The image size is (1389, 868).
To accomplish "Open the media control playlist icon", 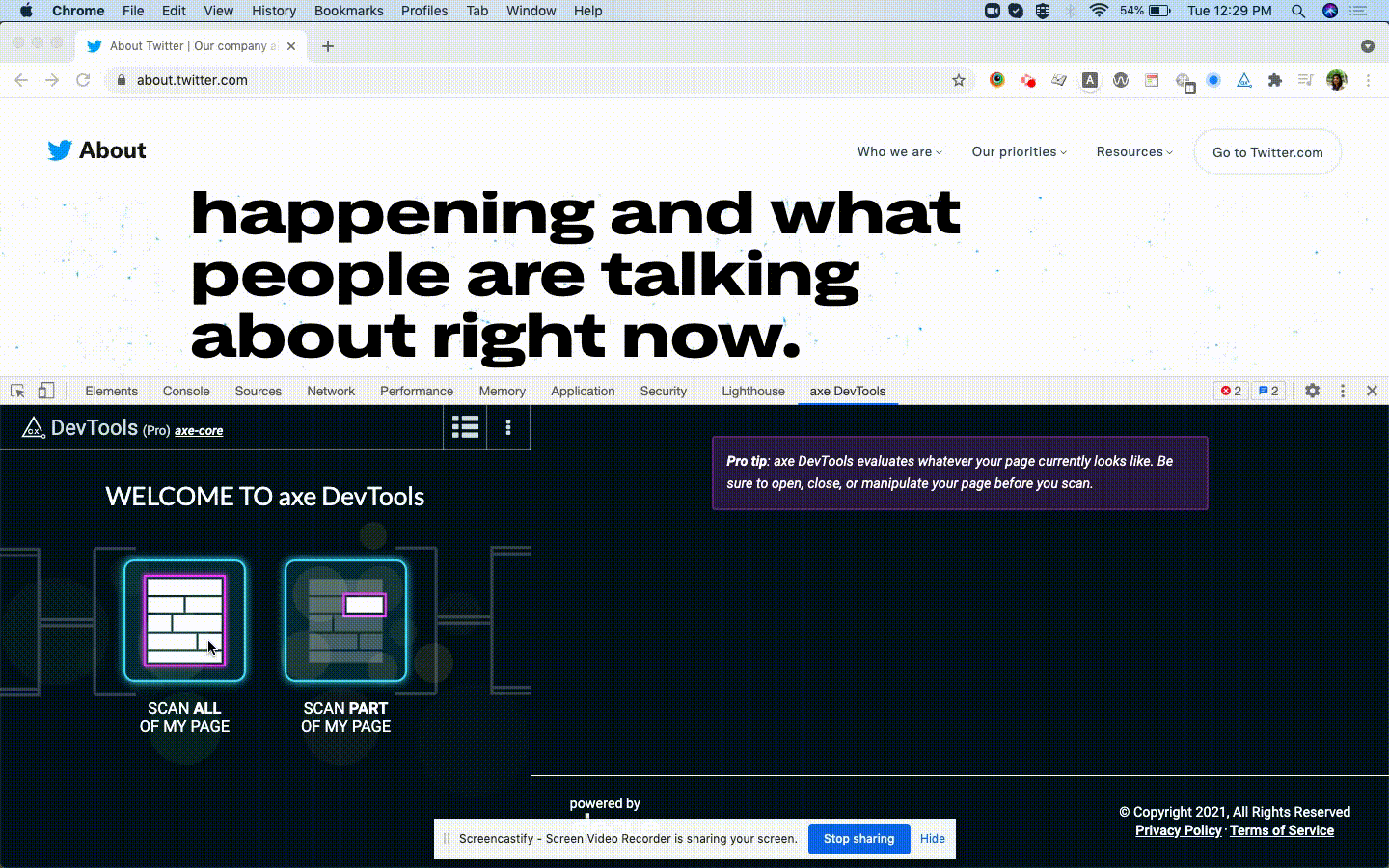I will pyautogui.click(x=1305, y=80).
